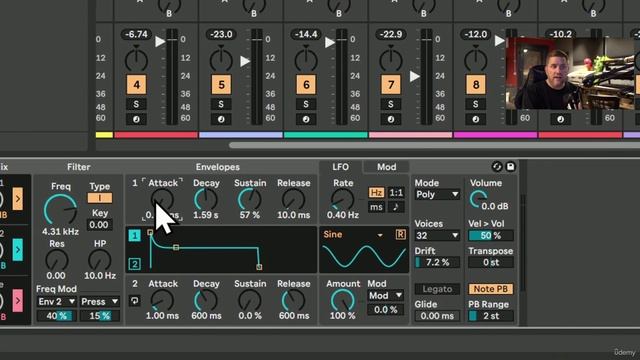Click the envelope 1 Sustain knob
The width and height of the screenshot is (640, 360).
pos(250,200)
